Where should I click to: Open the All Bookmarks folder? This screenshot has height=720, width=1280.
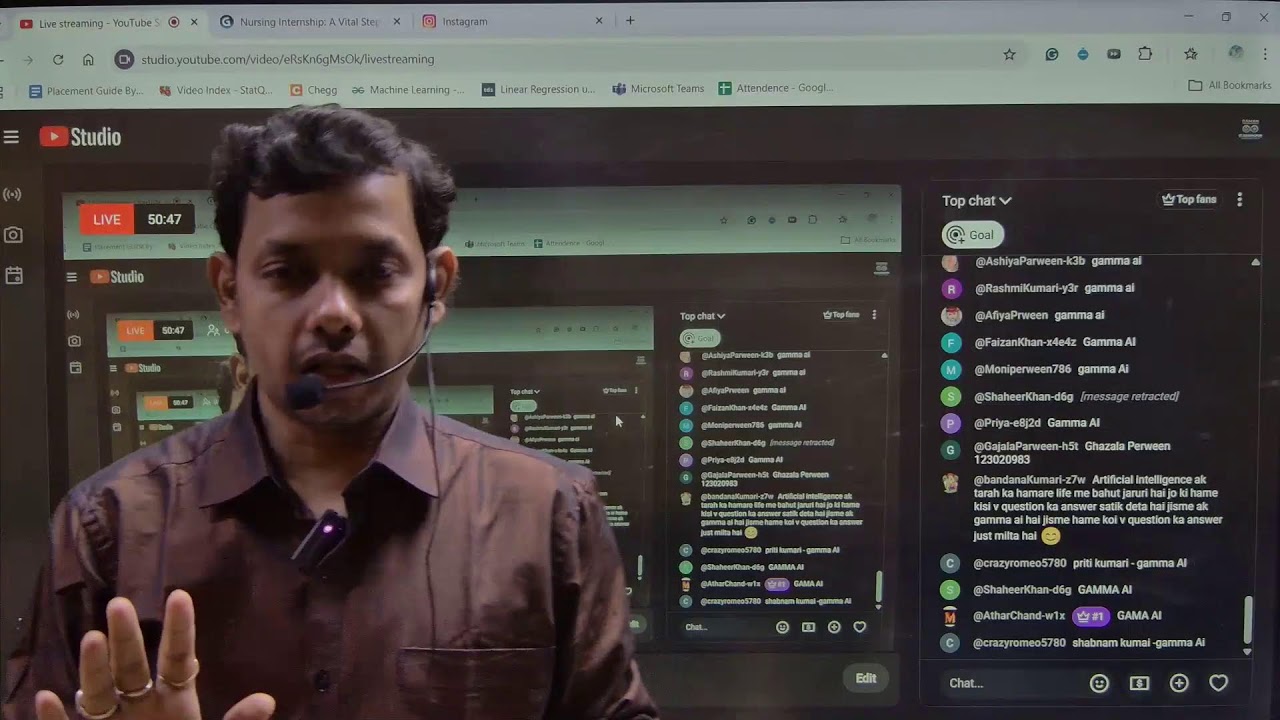(x=1230, y=86)
